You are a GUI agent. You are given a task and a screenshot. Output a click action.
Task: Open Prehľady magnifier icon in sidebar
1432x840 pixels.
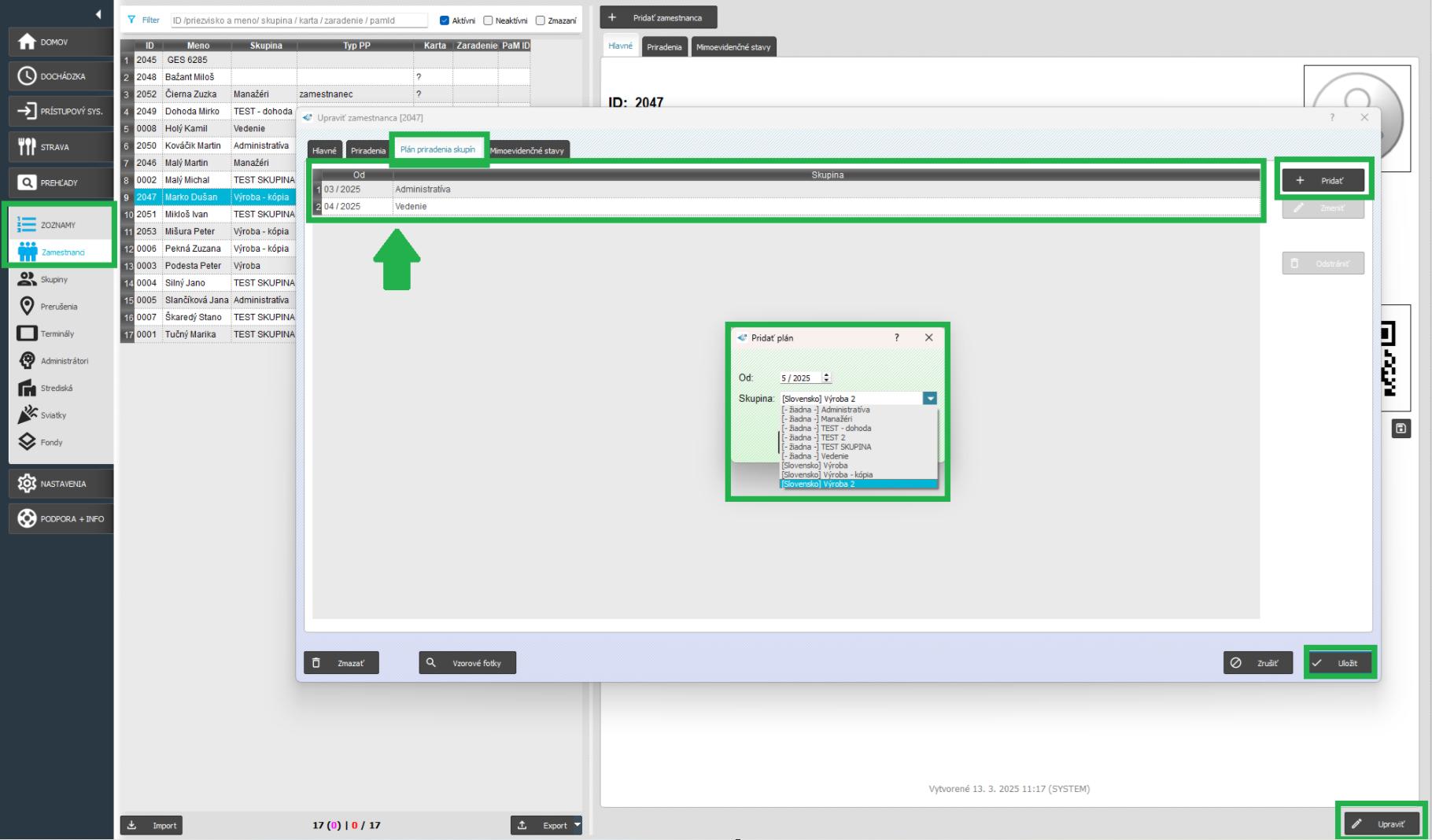click(x=28, y=182)
